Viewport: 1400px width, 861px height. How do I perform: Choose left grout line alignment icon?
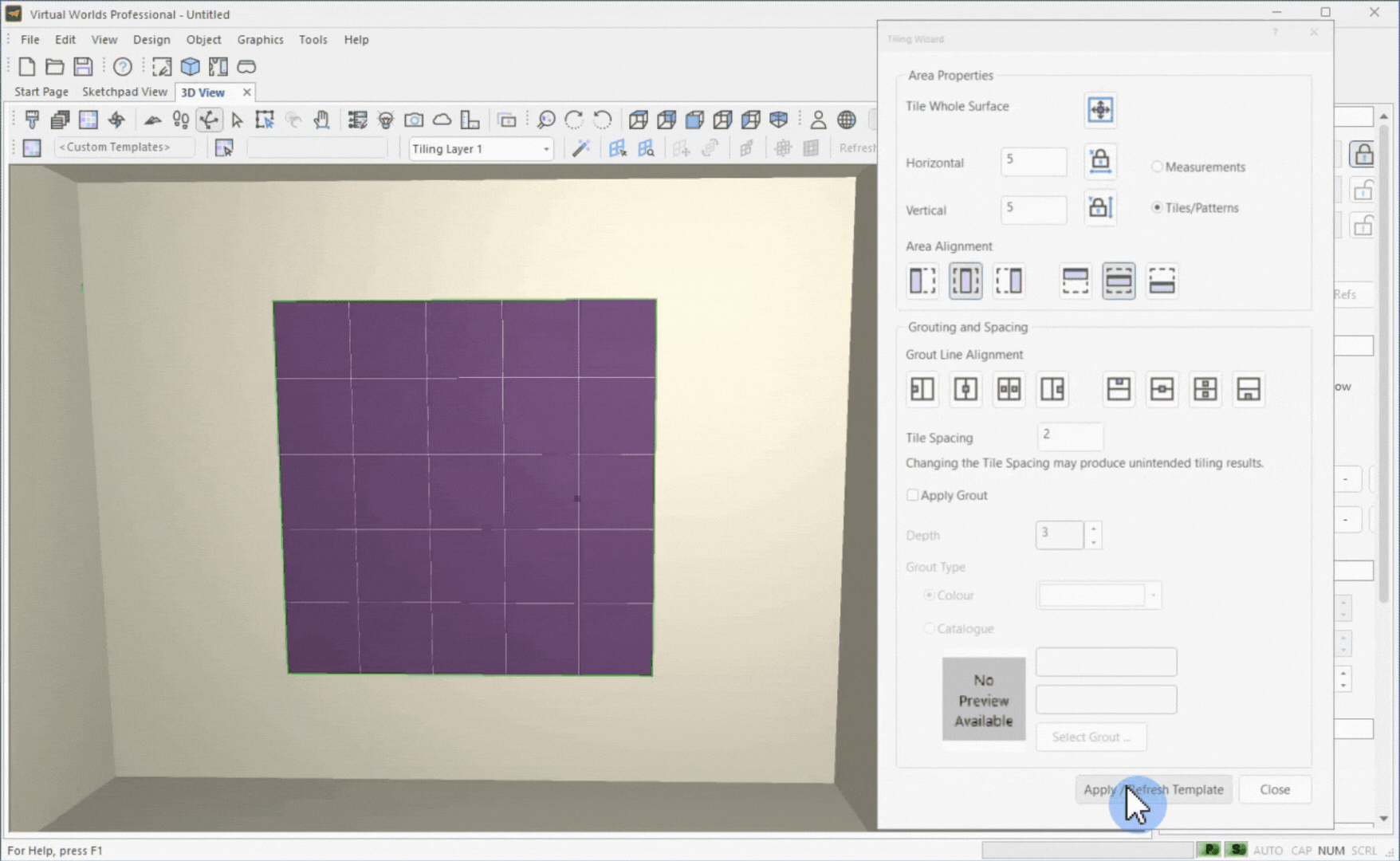point(922,389)
